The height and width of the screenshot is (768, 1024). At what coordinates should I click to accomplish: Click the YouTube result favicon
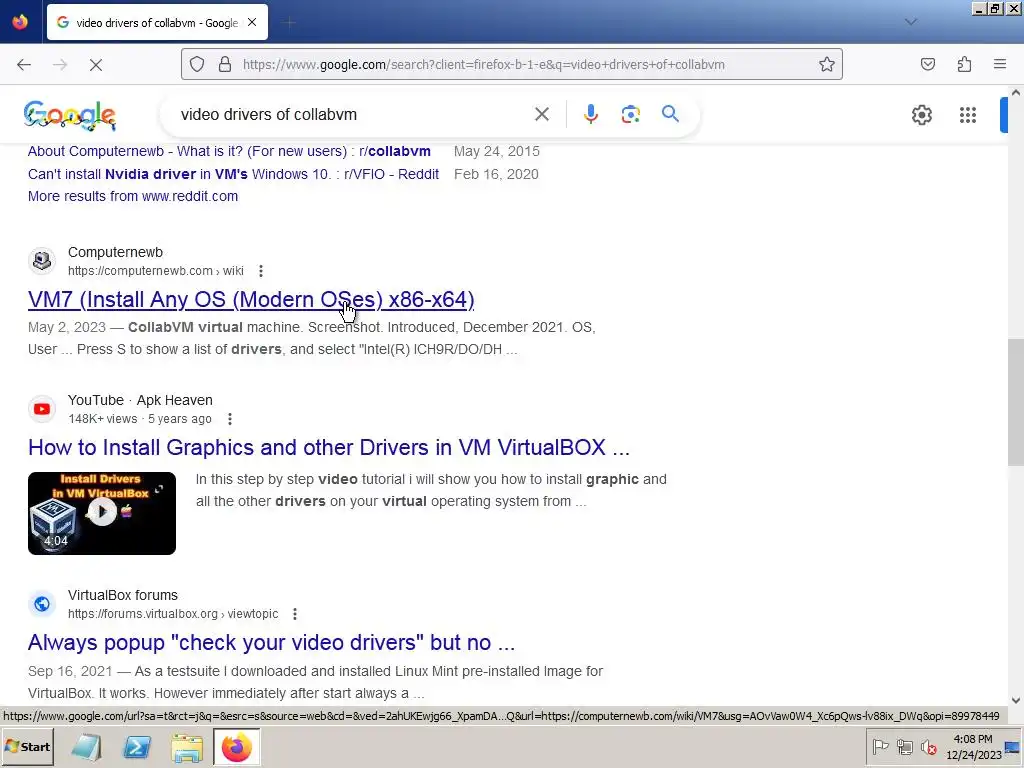click(42, 409)
